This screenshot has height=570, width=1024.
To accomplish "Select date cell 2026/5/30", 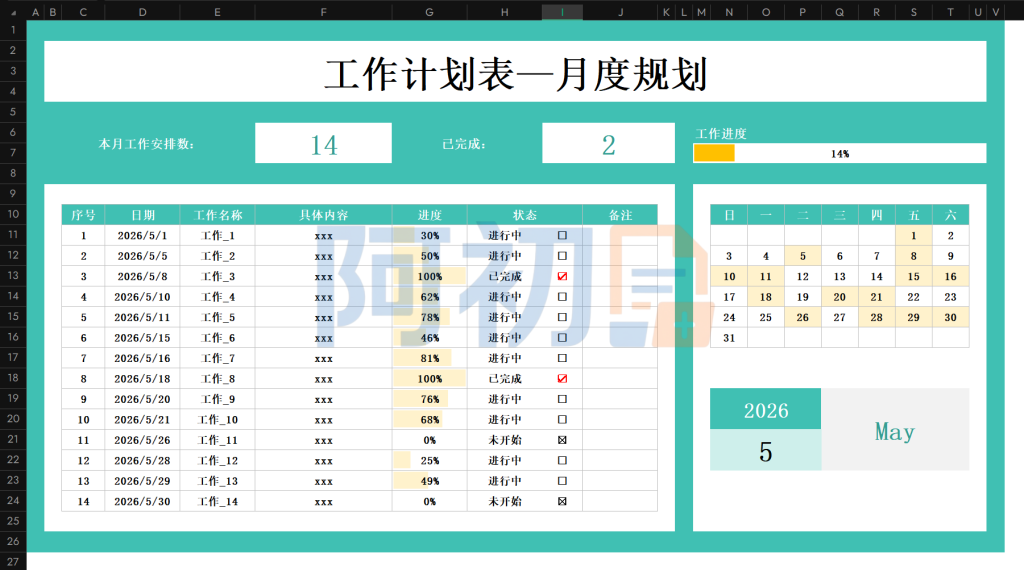I will [x=142, y=501].
